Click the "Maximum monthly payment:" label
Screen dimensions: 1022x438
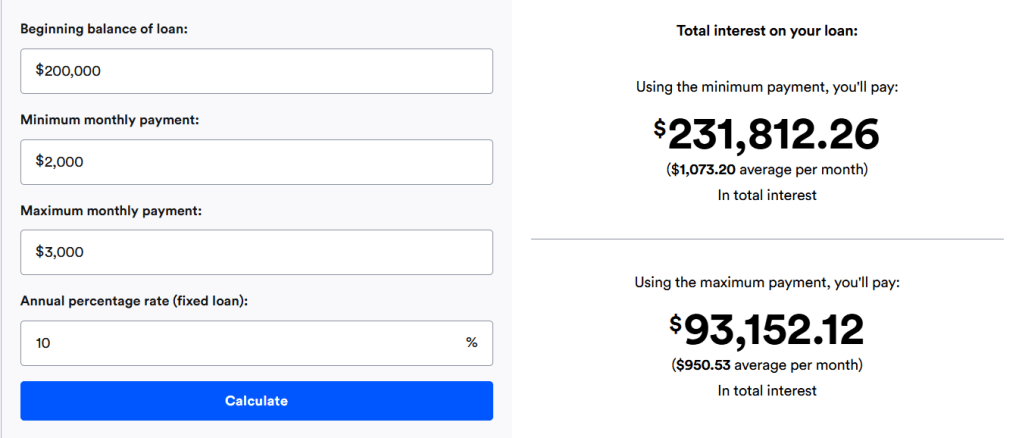[x=112, y=211]
